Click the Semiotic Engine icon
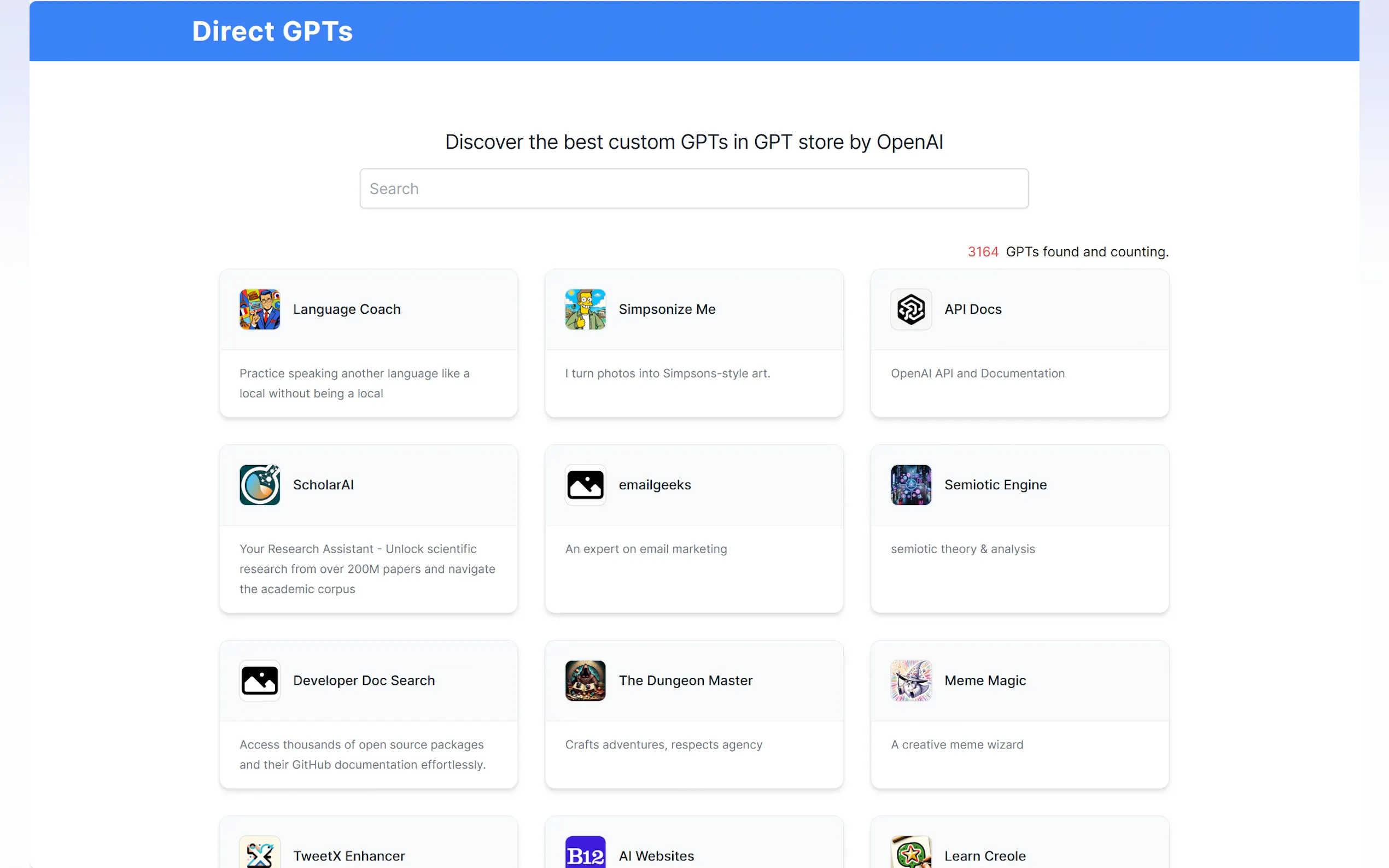Screen dimensions: 1389x868 tap(911, 484)
